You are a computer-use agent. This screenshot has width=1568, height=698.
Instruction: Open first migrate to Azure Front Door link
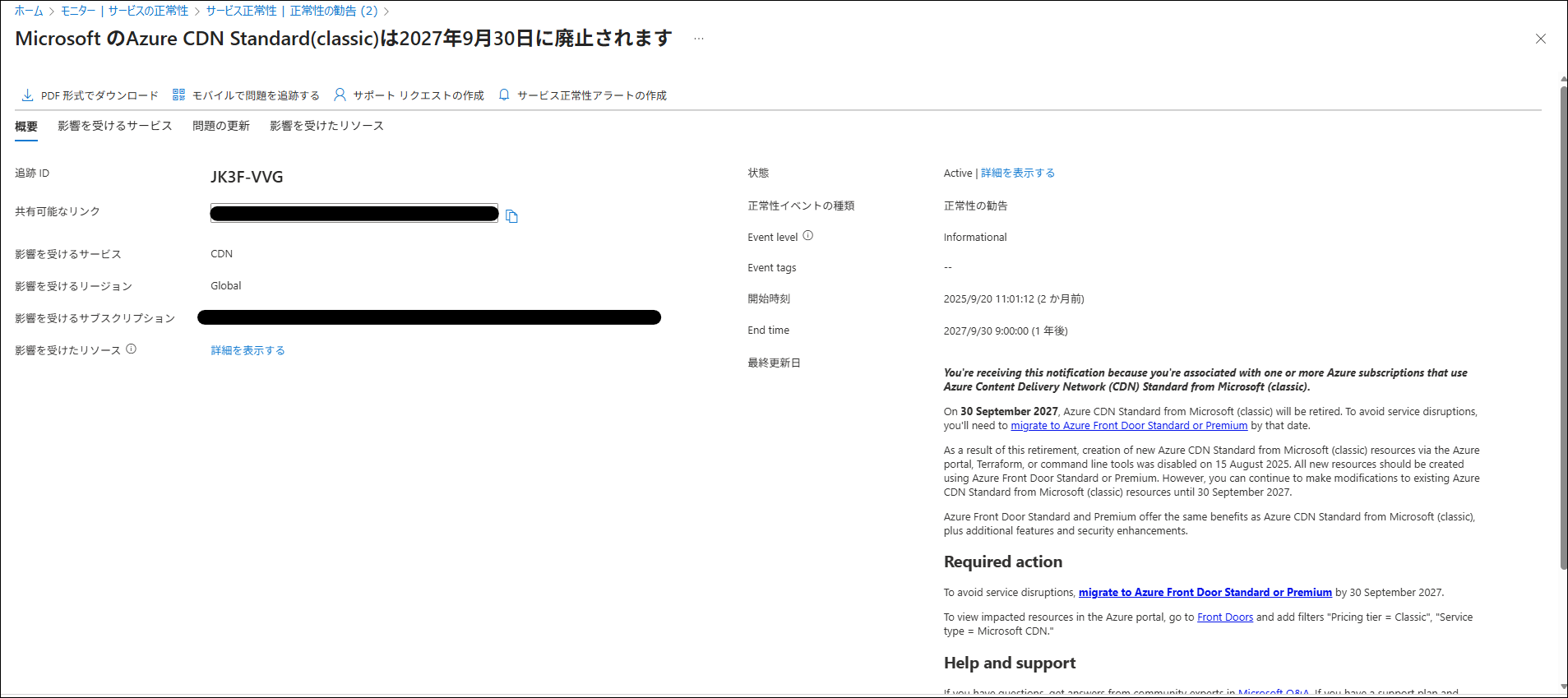click(x=1129, y=426)
